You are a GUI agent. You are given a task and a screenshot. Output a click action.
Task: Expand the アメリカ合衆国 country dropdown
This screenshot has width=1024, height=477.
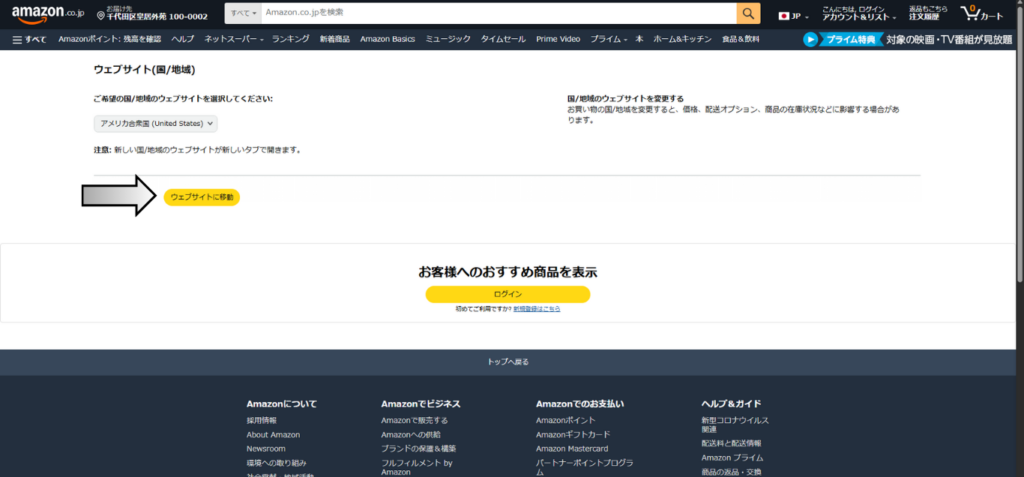pos(155,123)
